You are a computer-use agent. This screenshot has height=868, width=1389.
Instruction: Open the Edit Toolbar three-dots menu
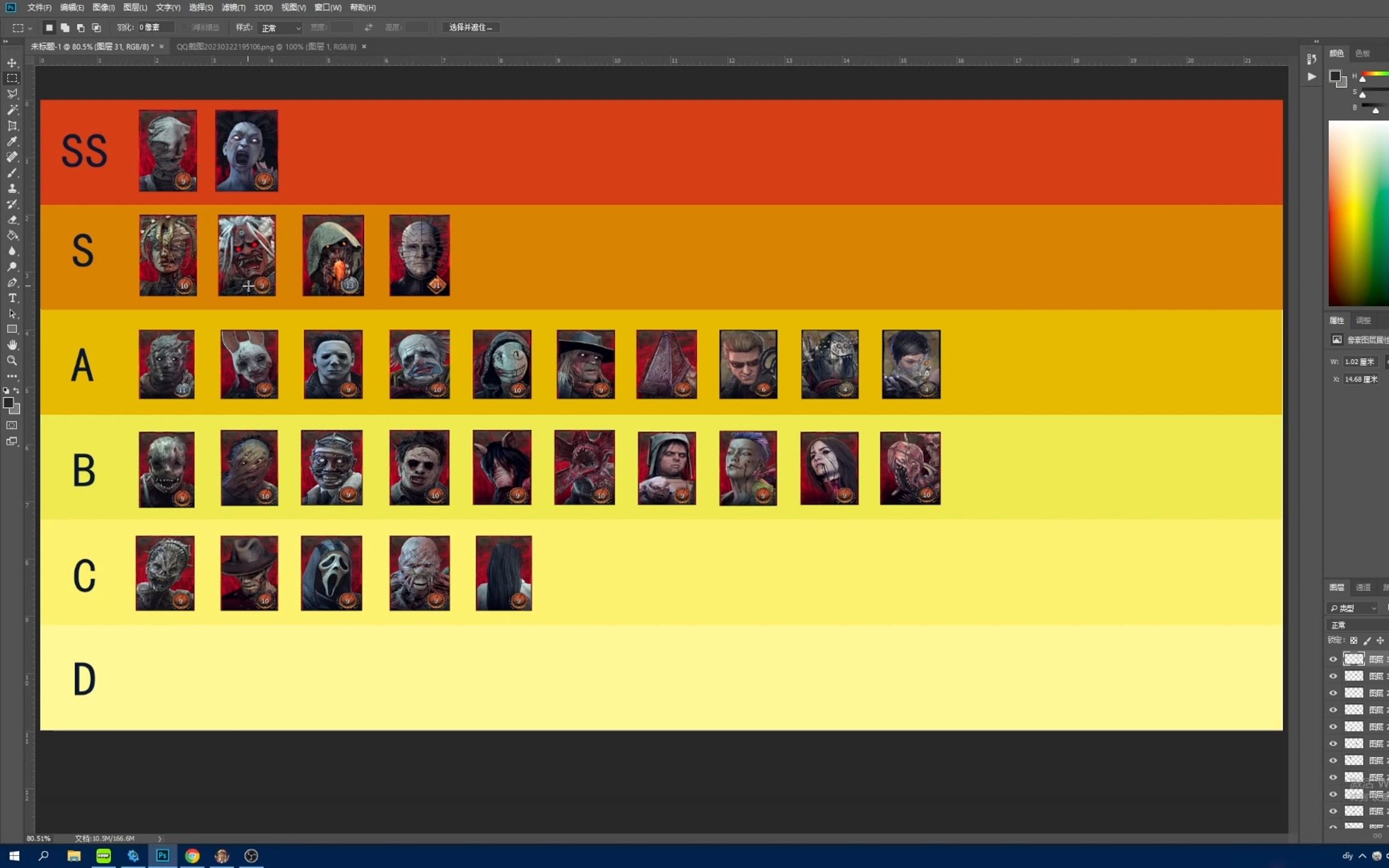coord(12,376)
